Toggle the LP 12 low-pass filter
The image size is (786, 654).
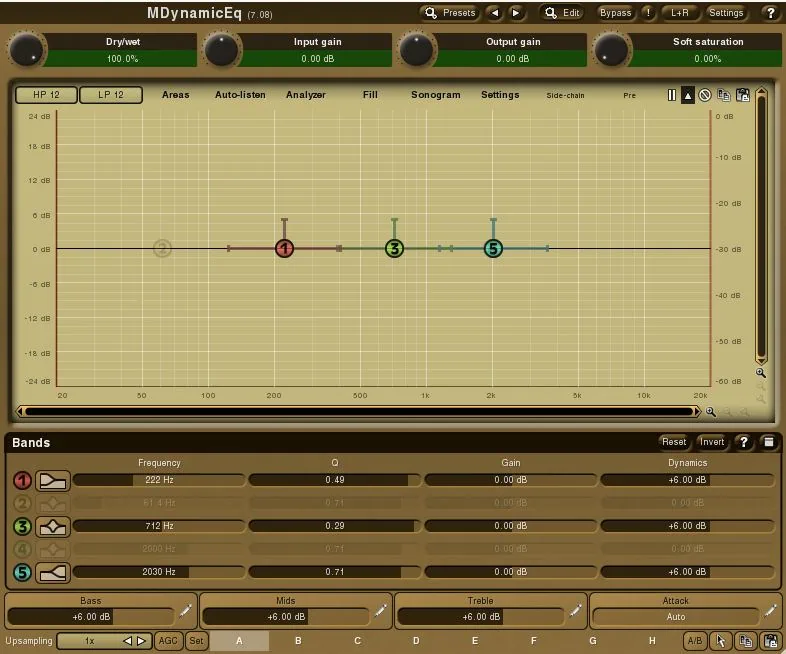(x=111, y=95)
